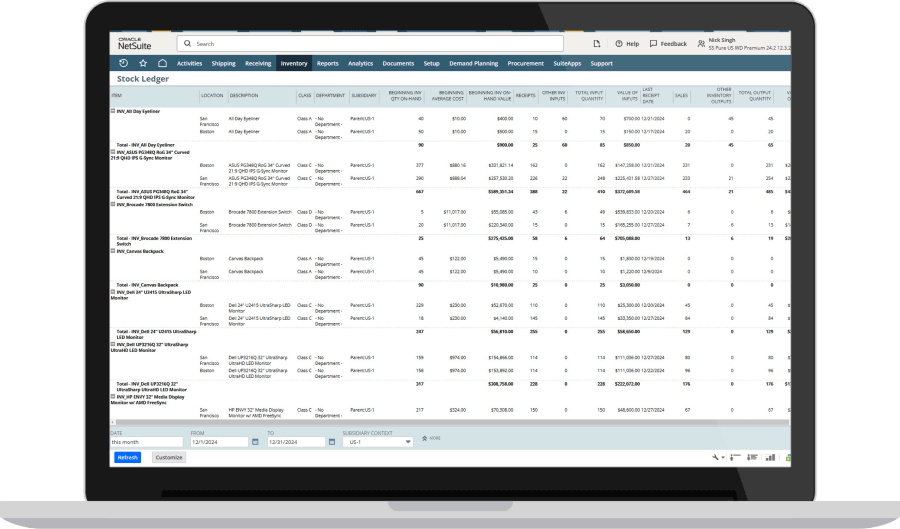Screen dimensions: 900x529
Task: Click the $375,425.00 Brocade total value
Action: click(x=501, y=238)
